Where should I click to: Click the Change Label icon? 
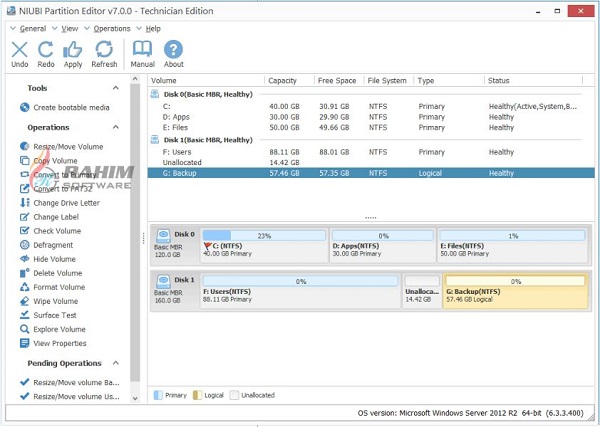click(x=24, y=217)
